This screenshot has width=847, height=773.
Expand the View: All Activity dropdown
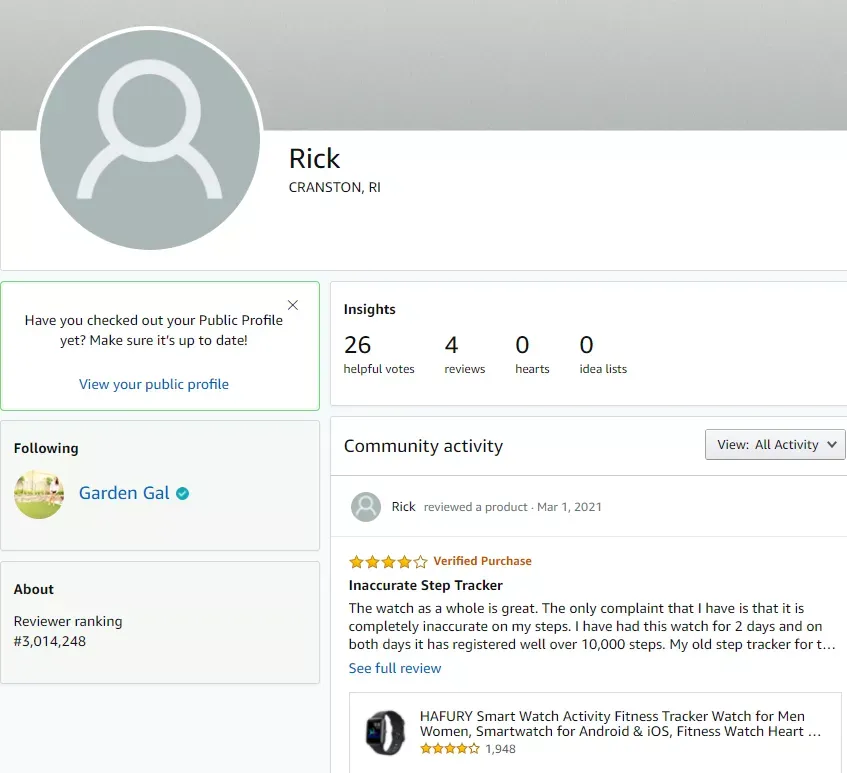pyautogui.click(x=775, y=445)
